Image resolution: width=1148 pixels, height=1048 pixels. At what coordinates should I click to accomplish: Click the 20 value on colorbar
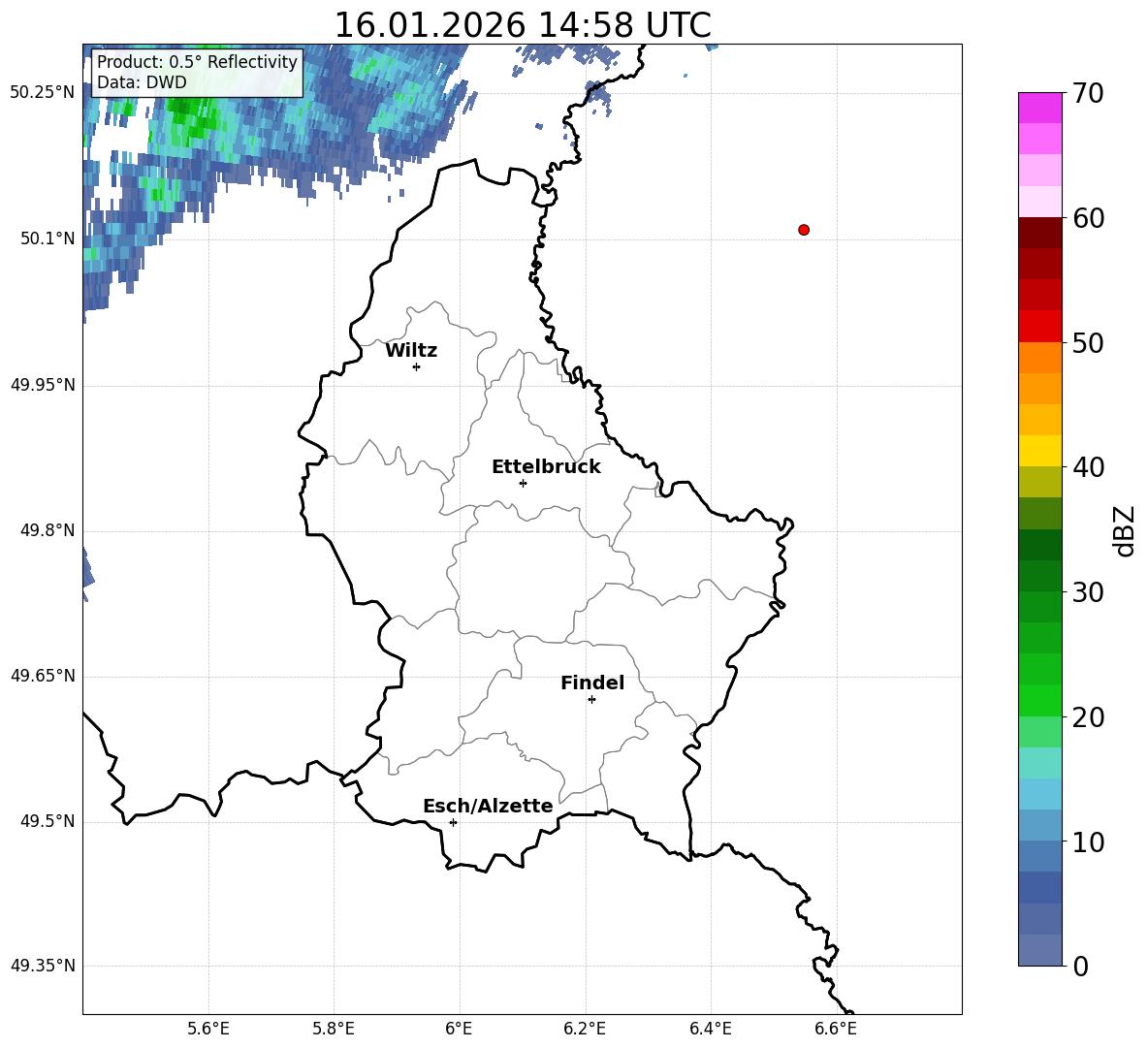[1088, 717]
